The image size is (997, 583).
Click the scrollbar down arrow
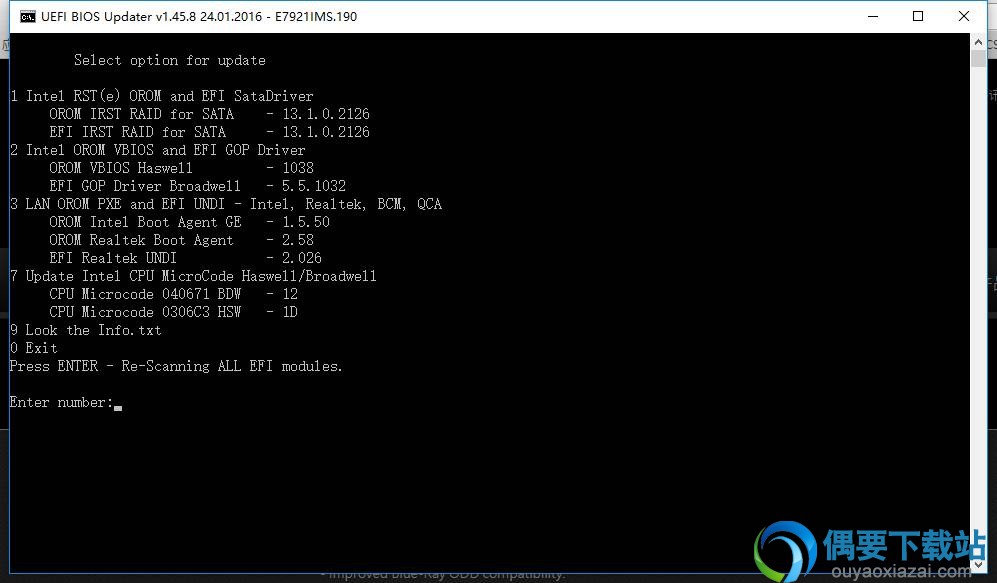978,565
